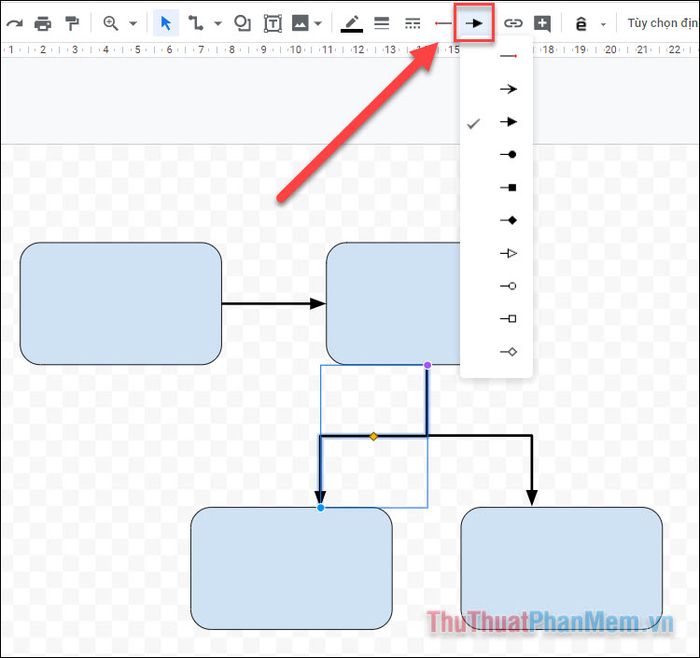Open the line color pencil picker

tap(352, 24)
